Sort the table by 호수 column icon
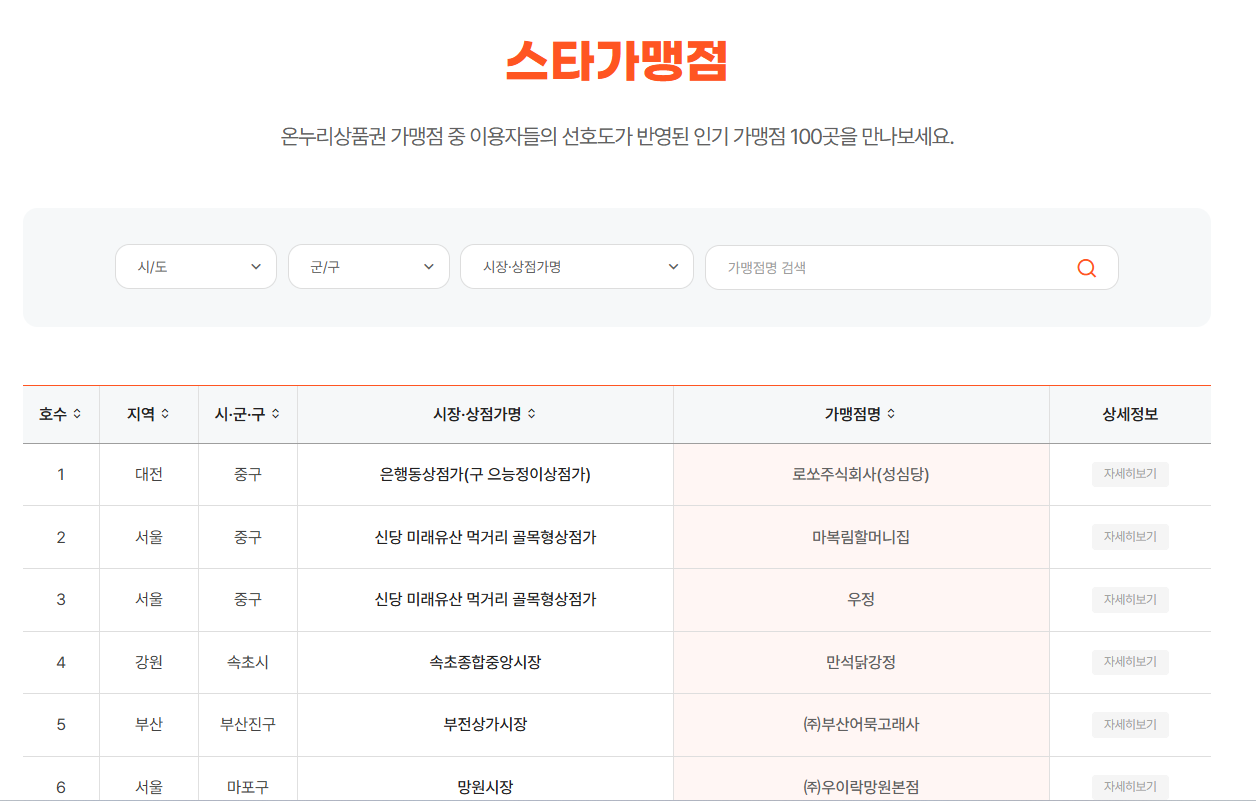 point(77,414)
